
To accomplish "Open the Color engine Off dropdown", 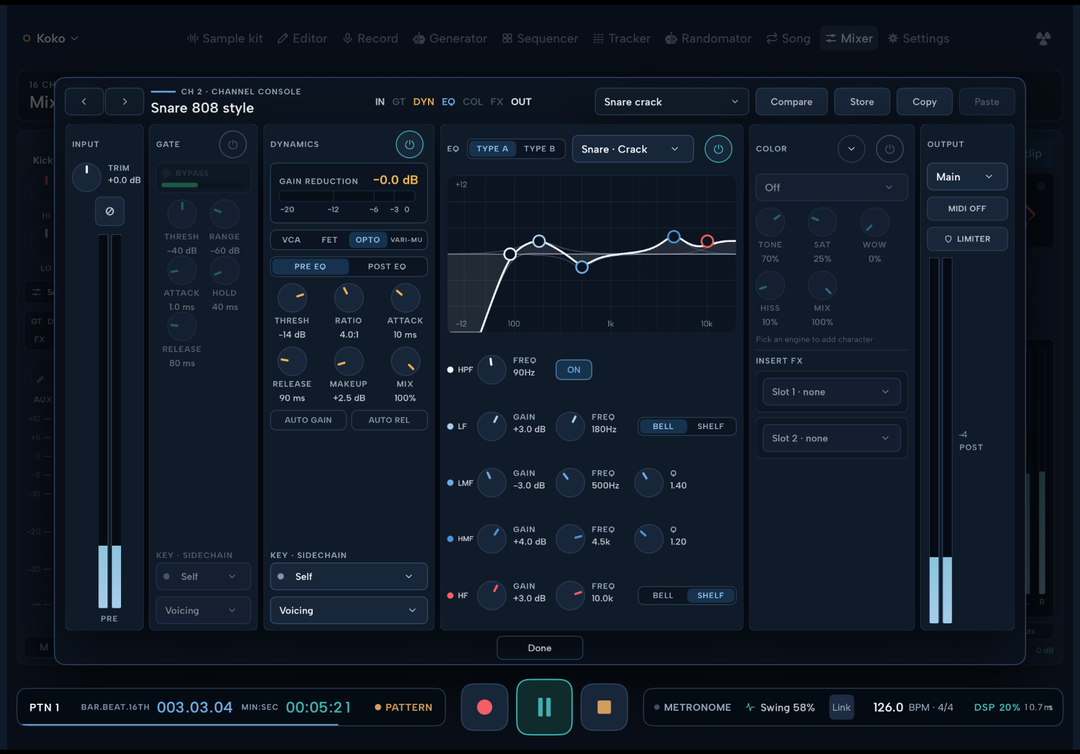I will [831, 187].
